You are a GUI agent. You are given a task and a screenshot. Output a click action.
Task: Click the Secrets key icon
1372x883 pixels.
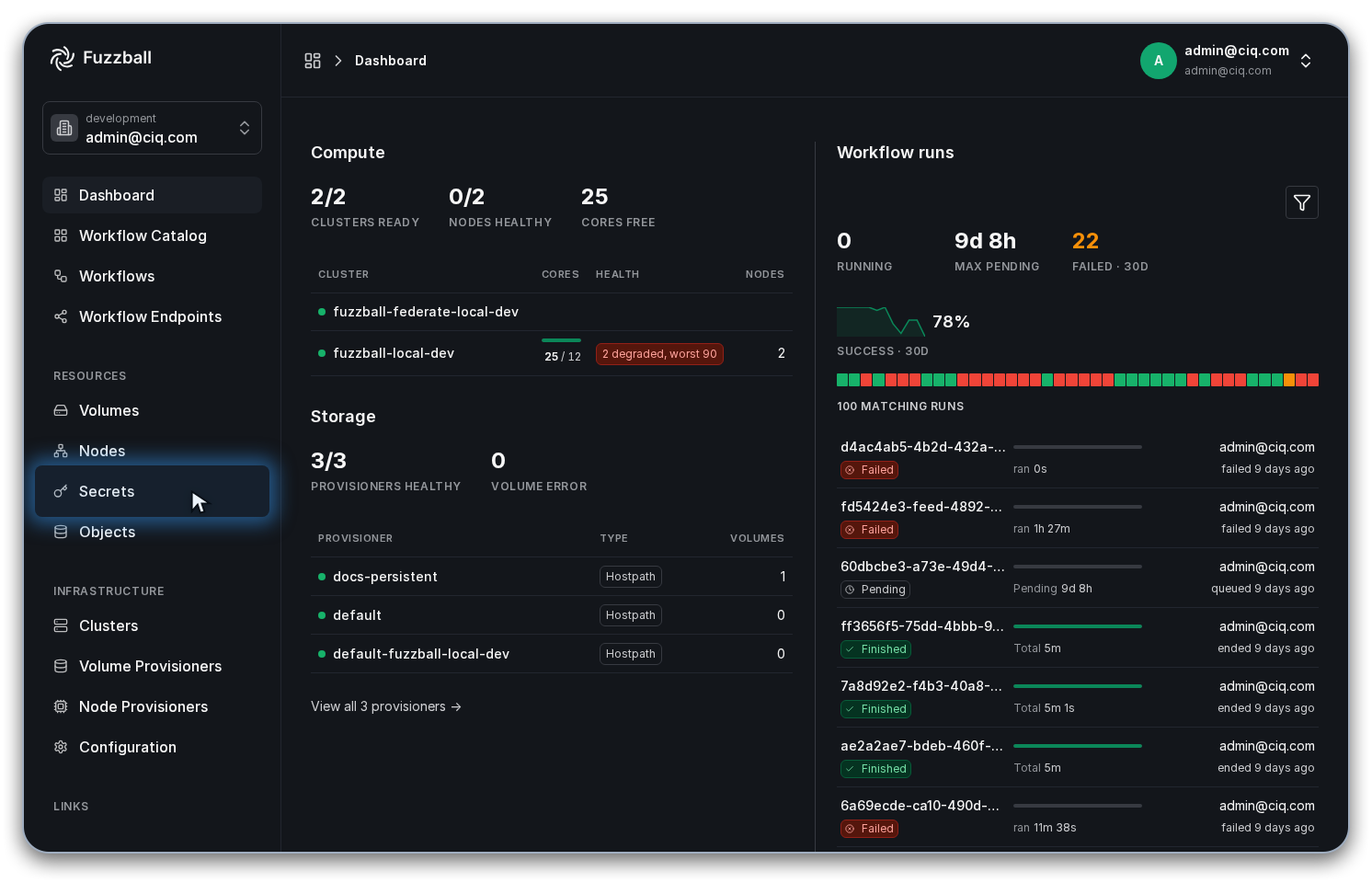click(x=61, y=491)
